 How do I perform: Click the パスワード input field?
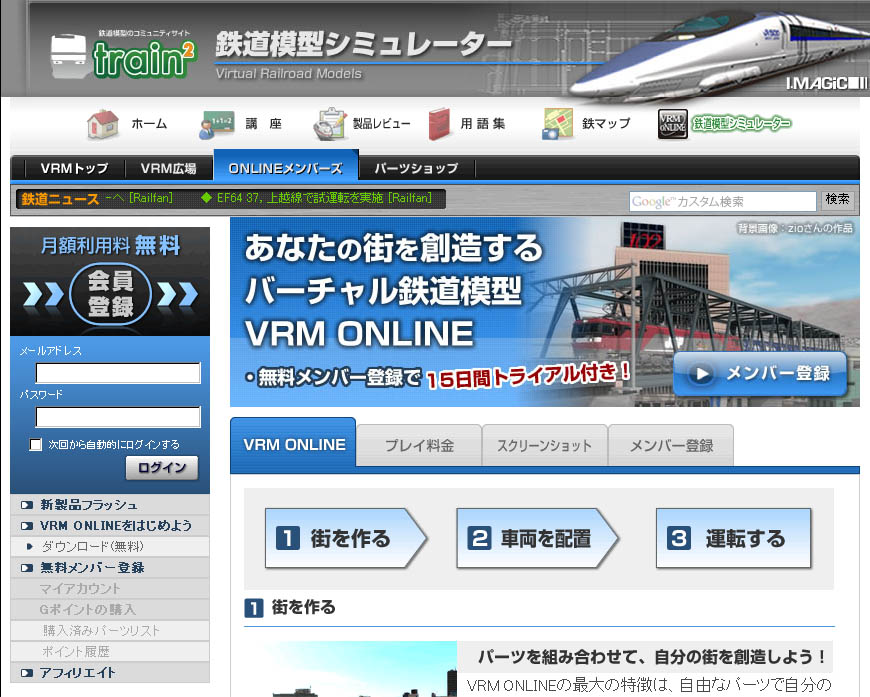click(x=118, y=417)
